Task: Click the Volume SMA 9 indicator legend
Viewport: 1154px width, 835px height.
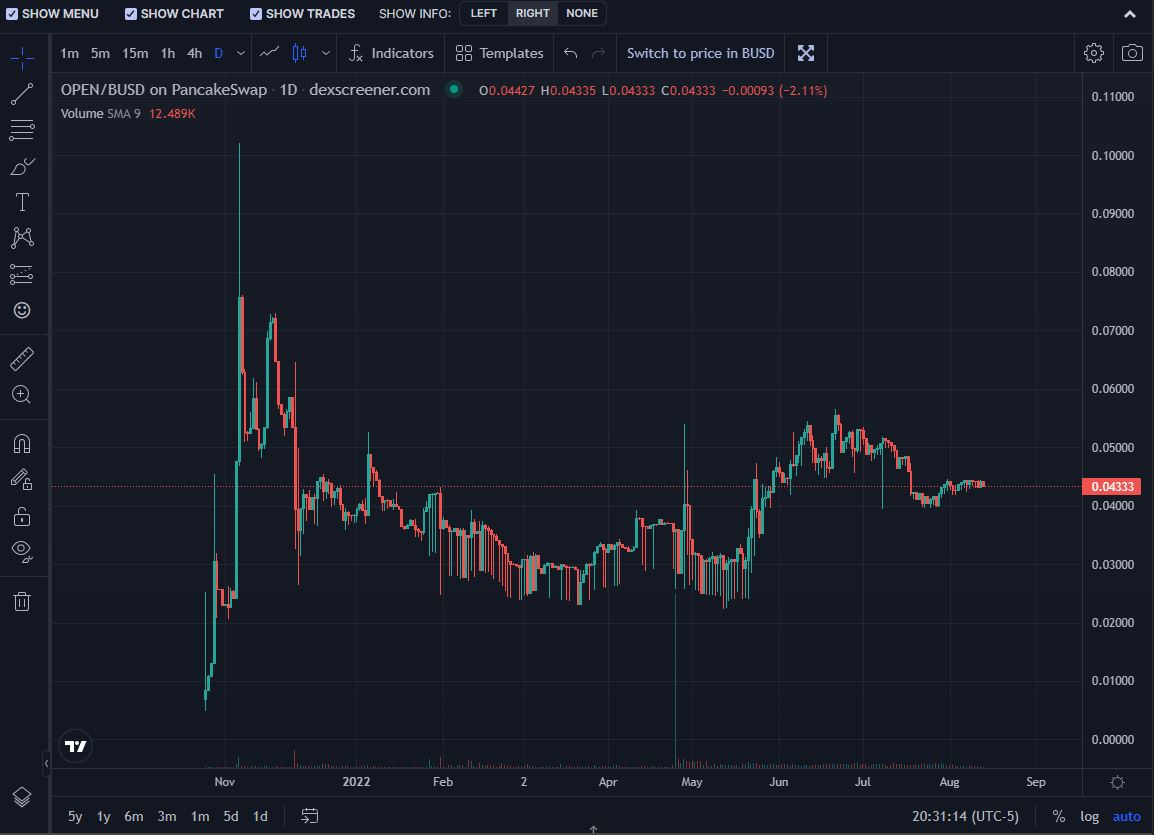Action: tap(100, 113)
